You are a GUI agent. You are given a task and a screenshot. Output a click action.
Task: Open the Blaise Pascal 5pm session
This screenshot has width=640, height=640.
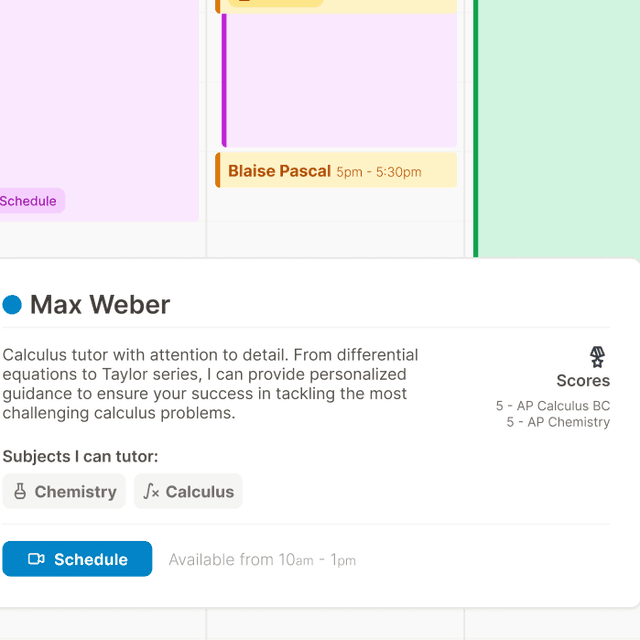336,170
